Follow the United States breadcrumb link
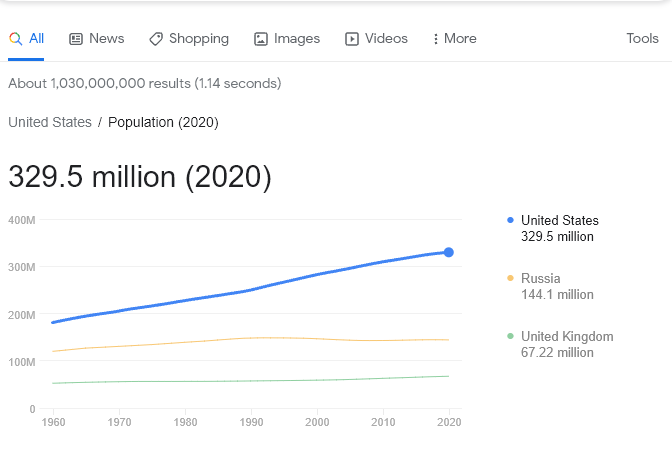This screenshot has height=450, width=672. [x=50, y=122]
